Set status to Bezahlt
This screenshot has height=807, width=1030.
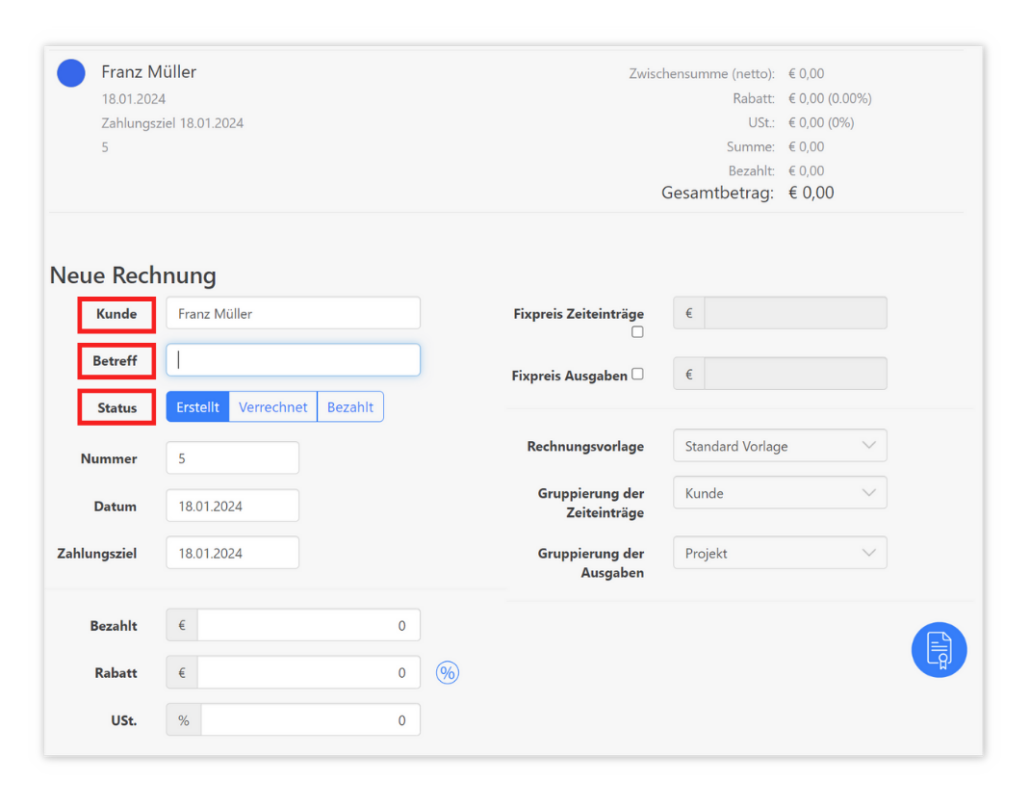(x=350, y=407)
